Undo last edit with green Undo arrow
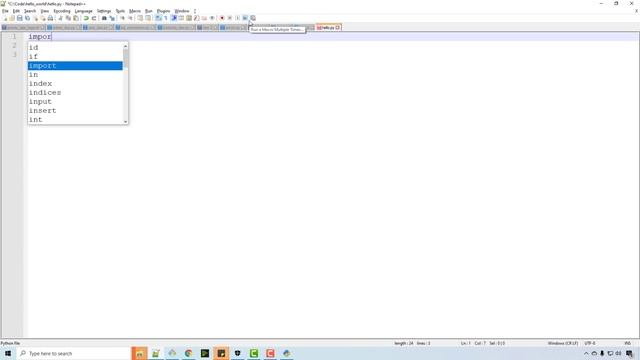Viewport: 640px width, 360px height. coord(86,18)
